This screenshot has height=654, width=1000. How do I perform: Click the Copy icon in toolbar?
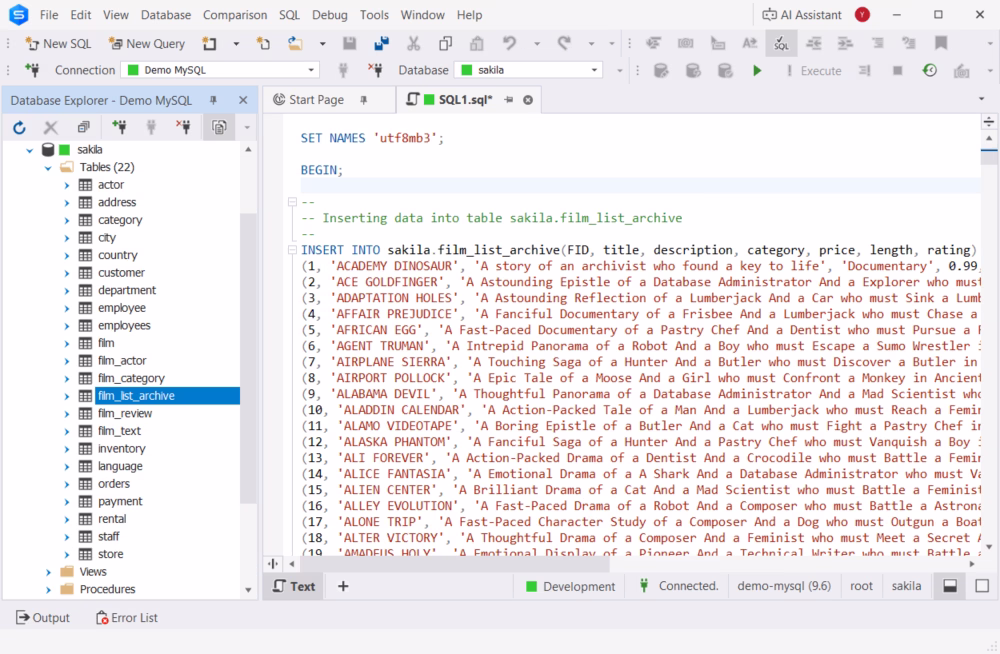tap(445, 43)
